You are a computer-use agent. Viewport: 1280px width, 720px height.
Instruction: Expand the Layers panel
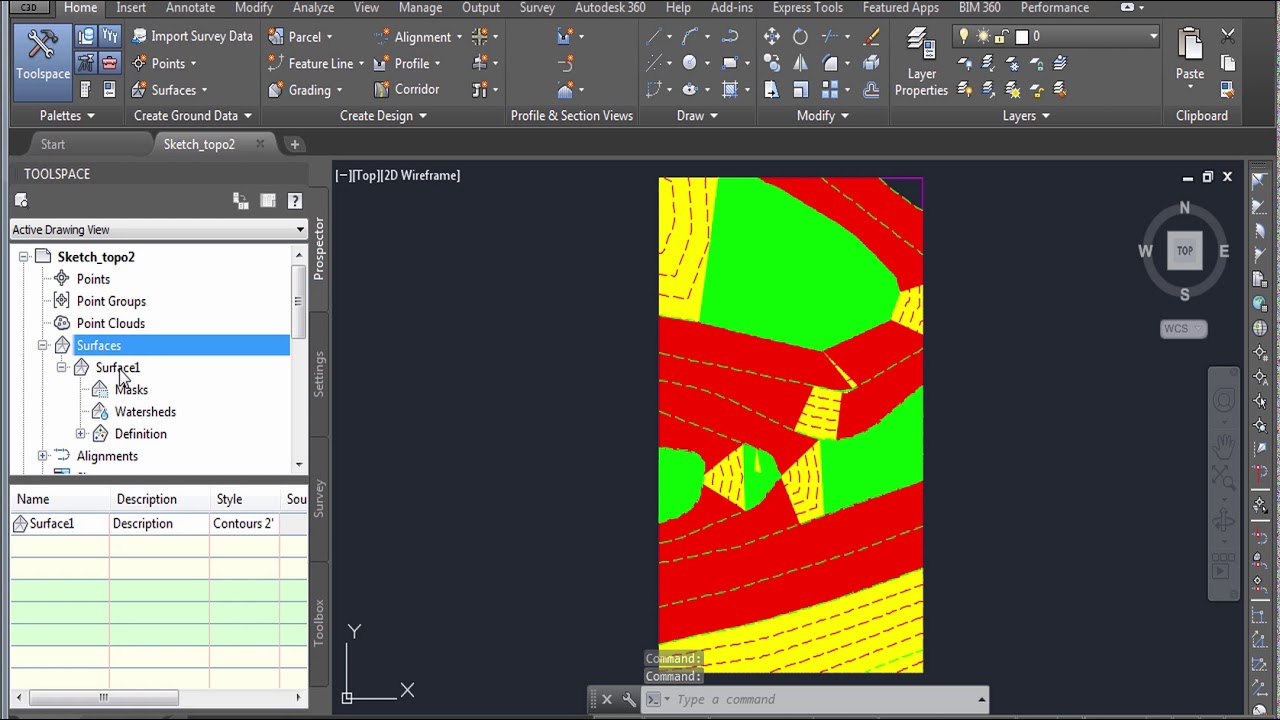pos(1026,115)
